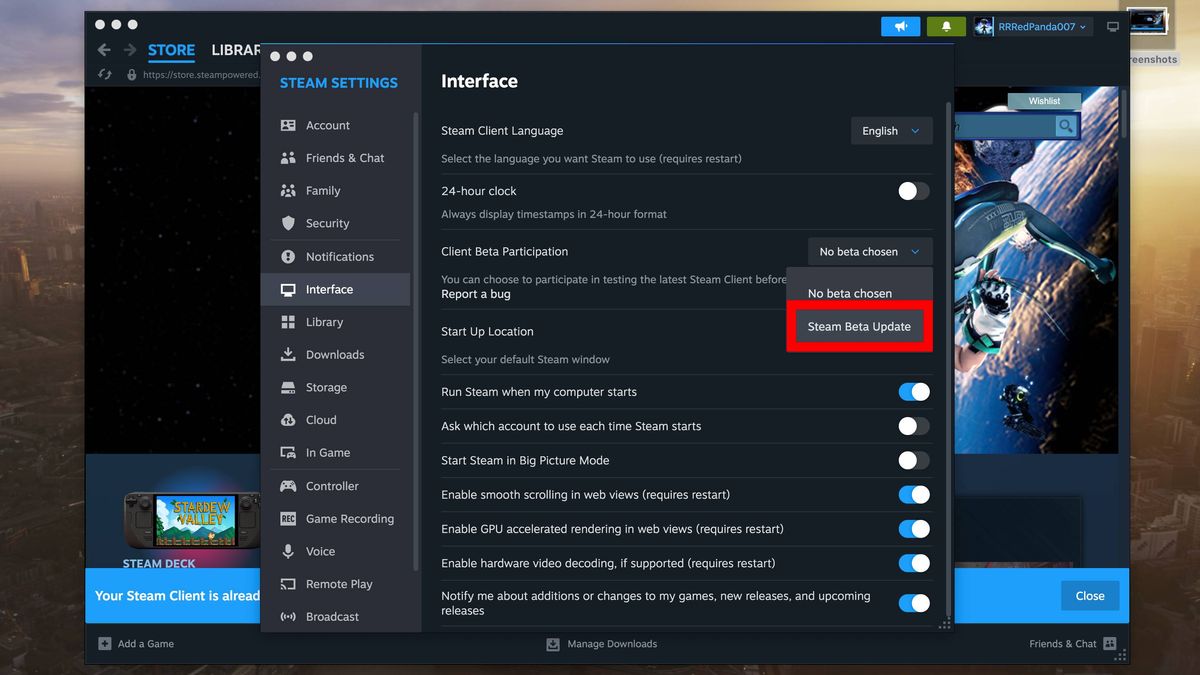The image size is (1200, 675).
Task: Open Storage settings
Action: 325,387
